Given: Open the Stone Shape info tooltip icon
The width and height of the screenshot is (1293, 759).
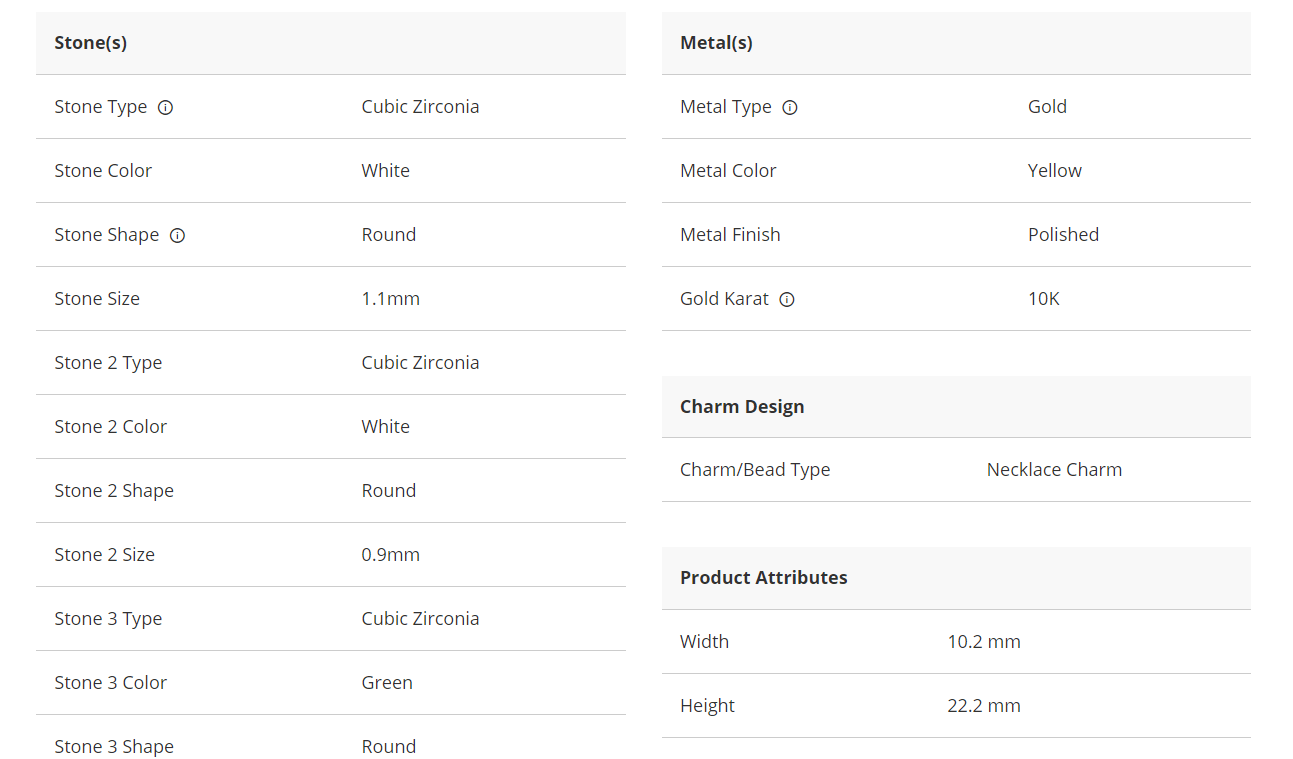Looking at the screenshot, I should coord(177,236).
